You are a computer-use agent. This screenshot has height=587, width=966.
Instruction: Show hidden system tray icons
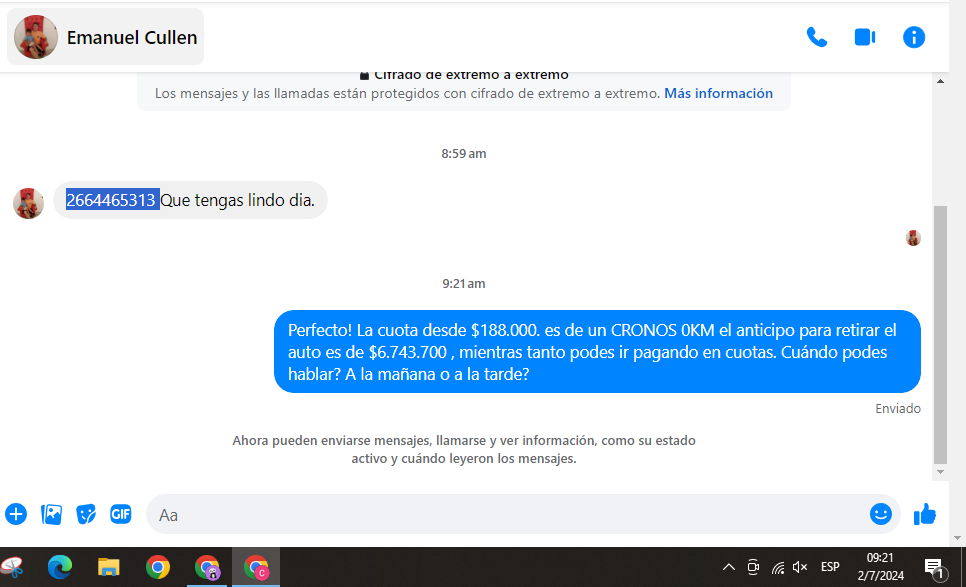coord(728,567)
